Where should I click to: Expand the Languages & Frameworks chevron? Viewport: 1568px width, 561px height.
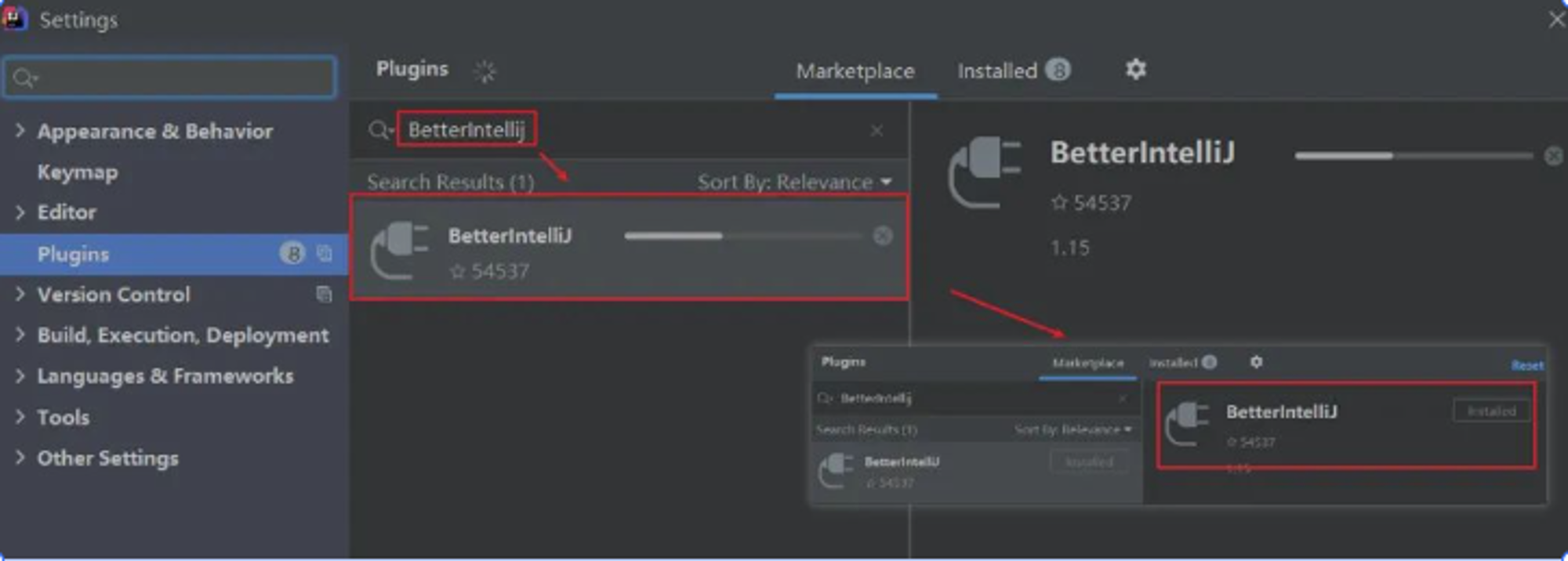click(20, 375)
